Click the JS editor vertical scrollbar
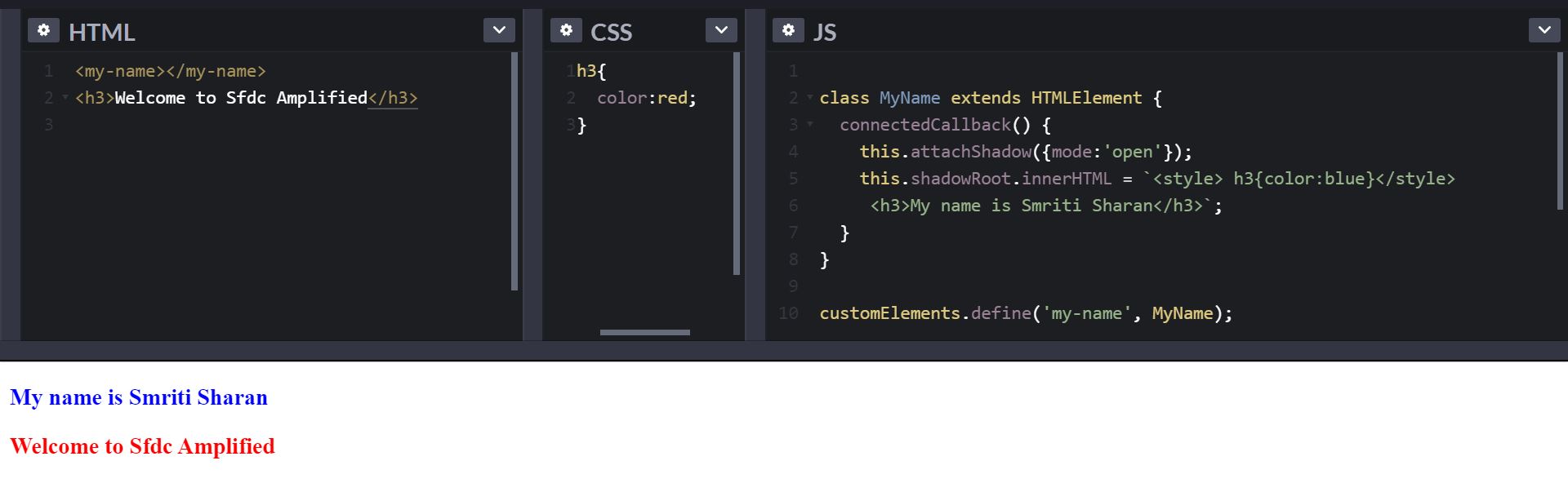 coord(1559,131)
